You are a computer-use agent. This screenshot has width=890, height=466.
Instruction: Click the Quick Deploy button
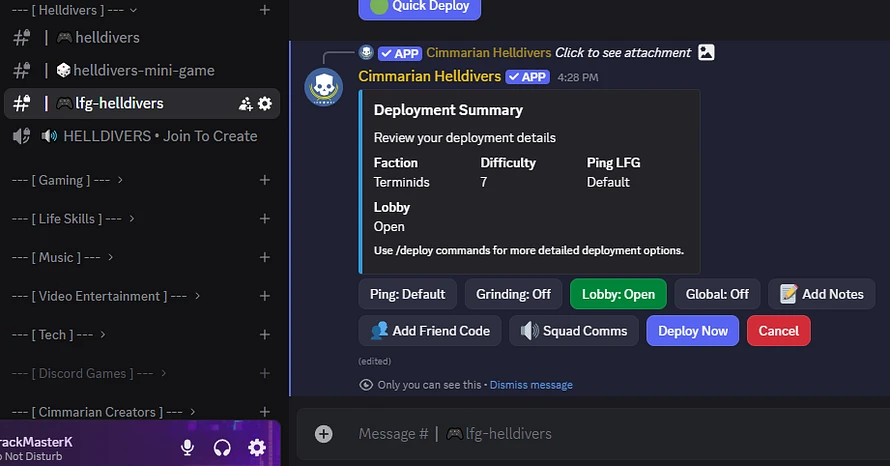pyautogui.click(x=419, y=7)
